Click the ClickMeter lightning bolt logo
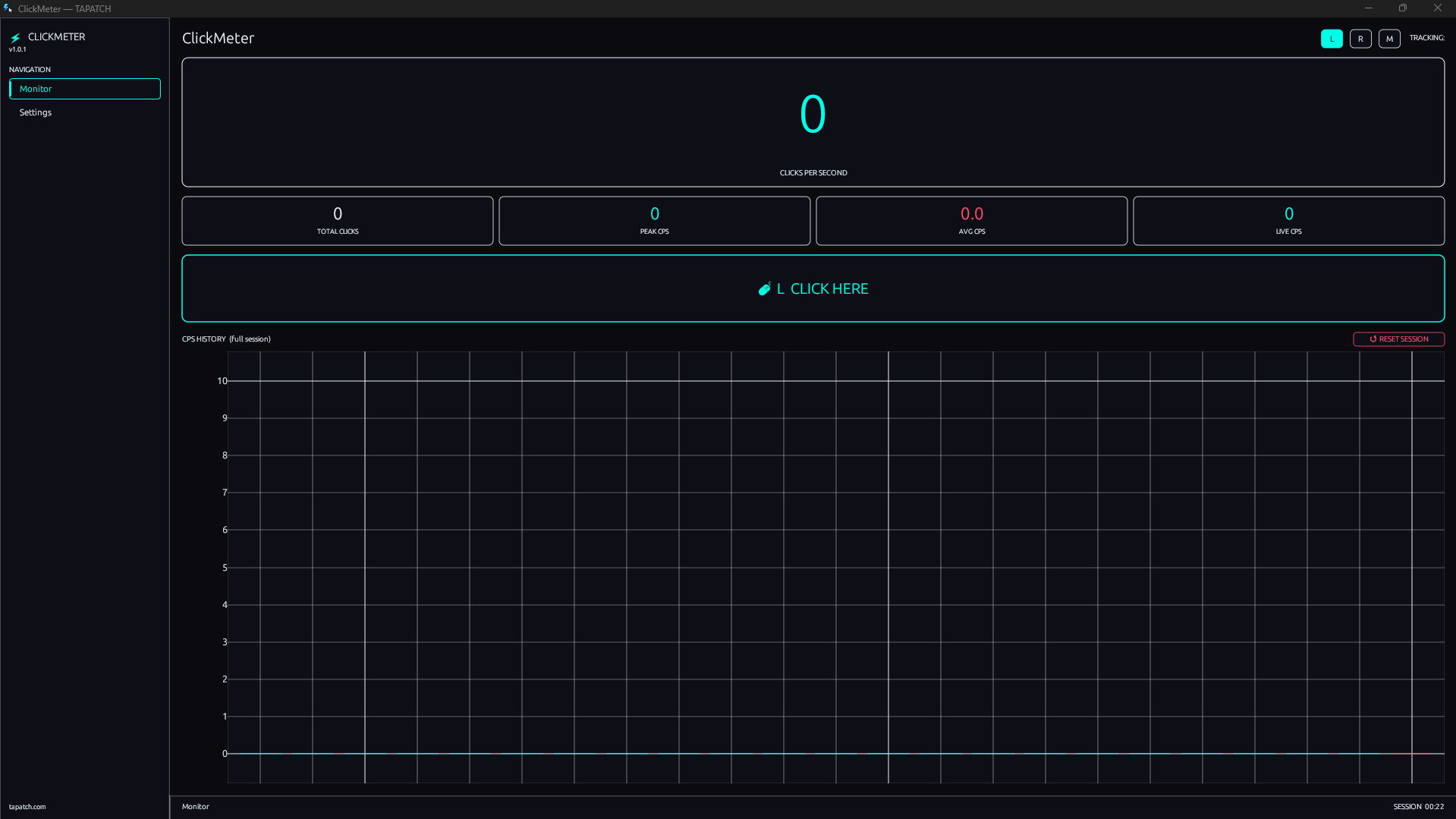 coord(15,37)
